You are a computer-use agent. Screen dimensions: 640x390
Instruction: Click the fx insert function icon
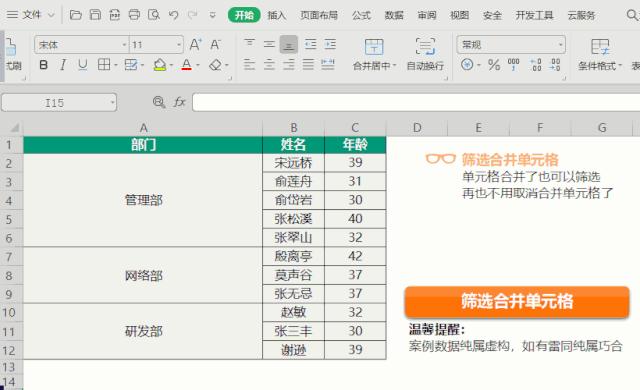tap(180, 102)
